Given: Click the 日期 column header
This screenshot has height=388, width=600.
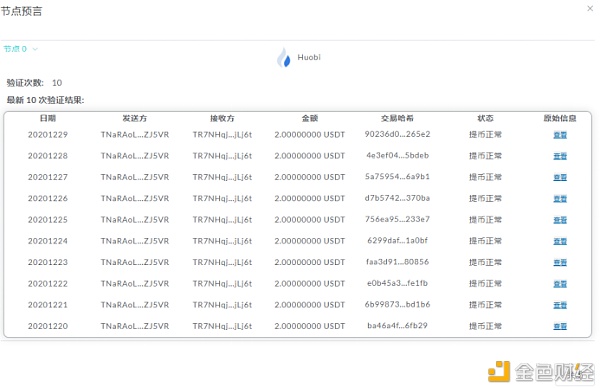Looking at the screenshot, I should pos(48,118).
